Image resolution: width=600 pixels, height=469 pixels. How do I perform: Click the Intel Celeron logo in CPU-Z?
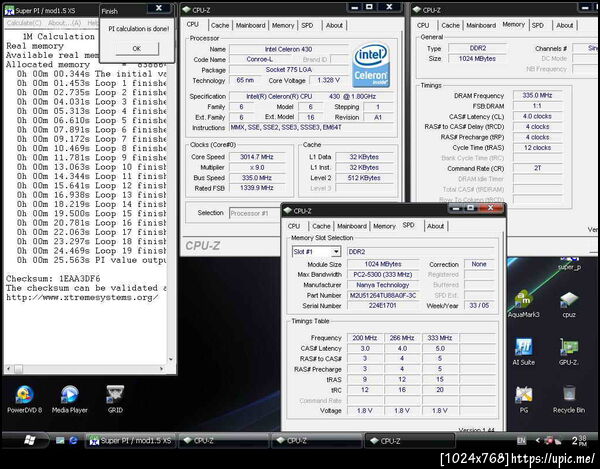(x=370, y=65)
